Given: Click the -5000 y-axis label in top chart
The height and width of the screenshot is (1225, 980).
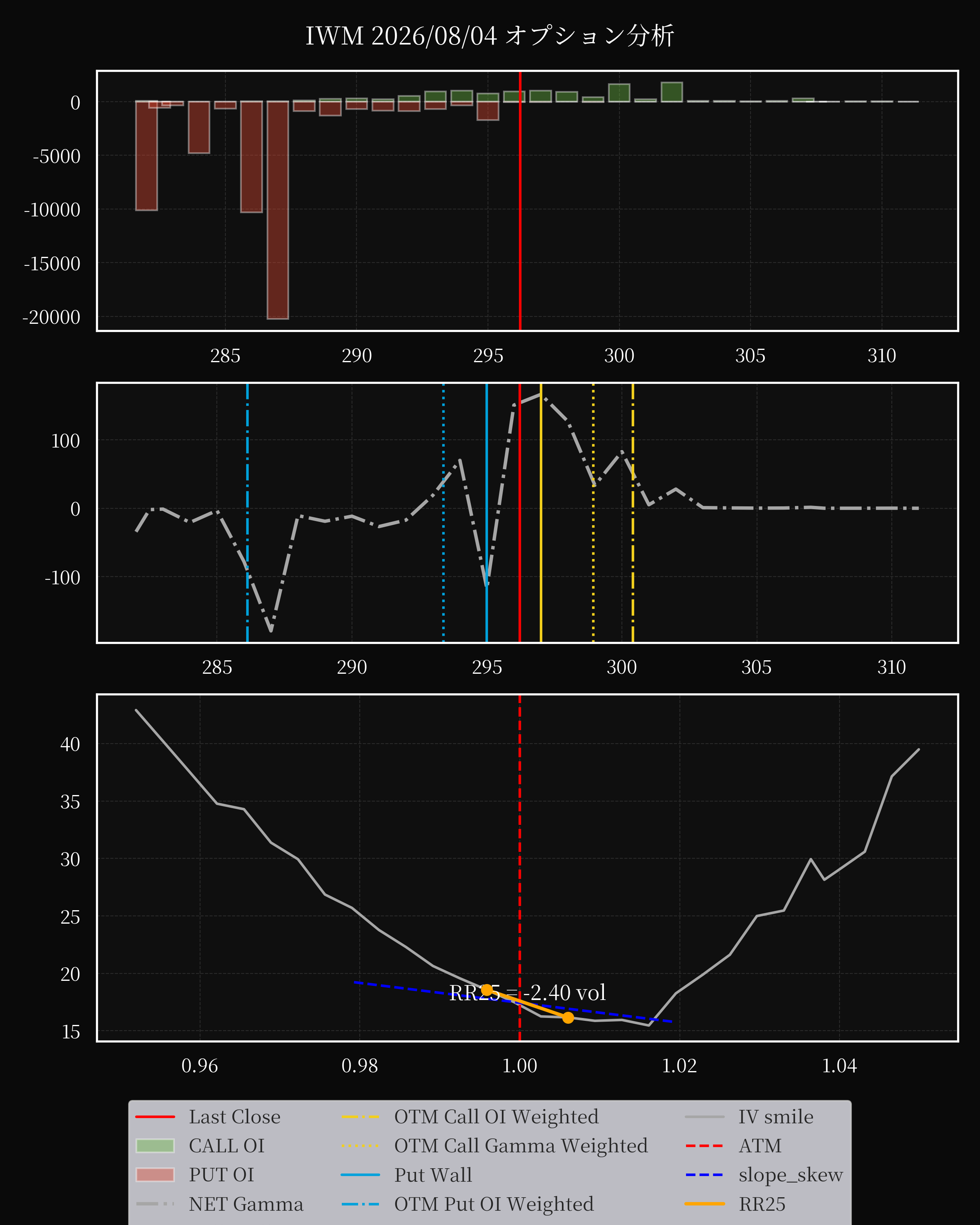Looking at the screenshot, I should click(56, 156).
